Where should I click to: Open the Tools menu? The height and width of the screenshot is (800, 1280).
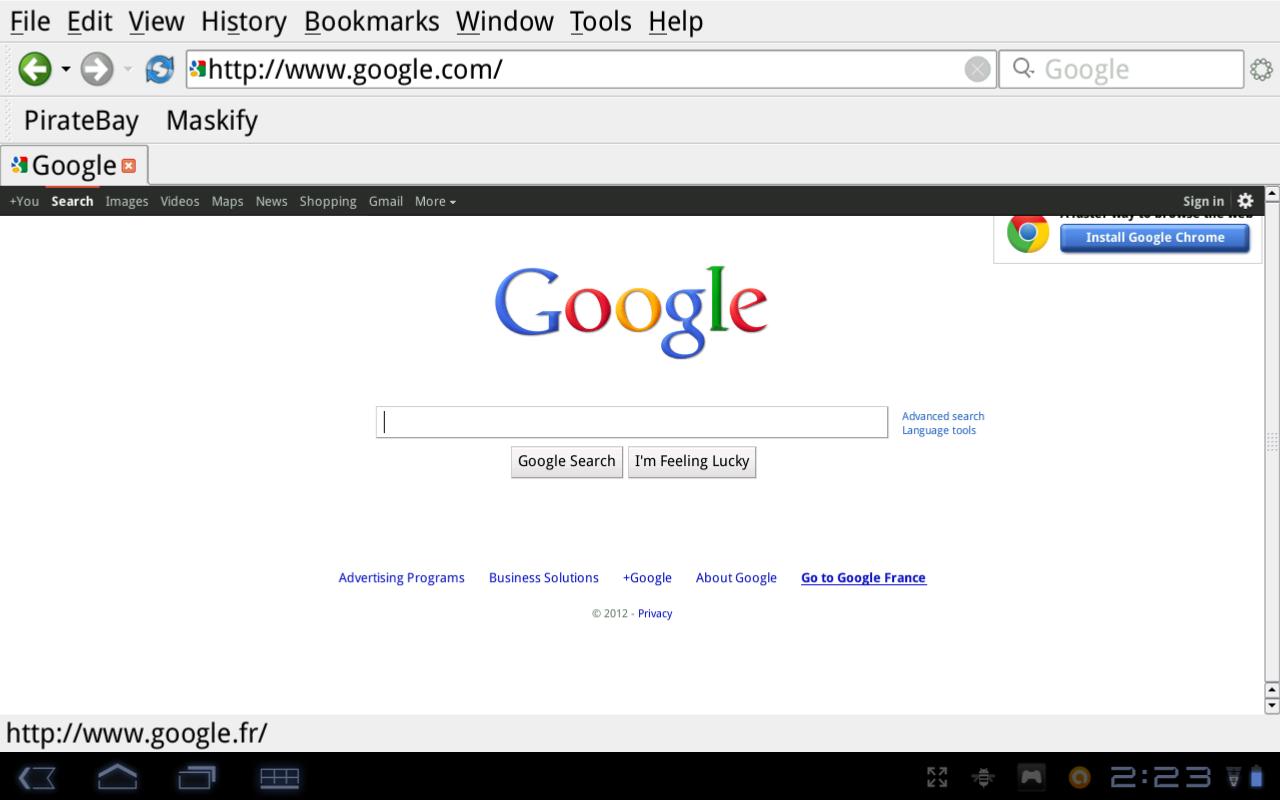point(601,21)
